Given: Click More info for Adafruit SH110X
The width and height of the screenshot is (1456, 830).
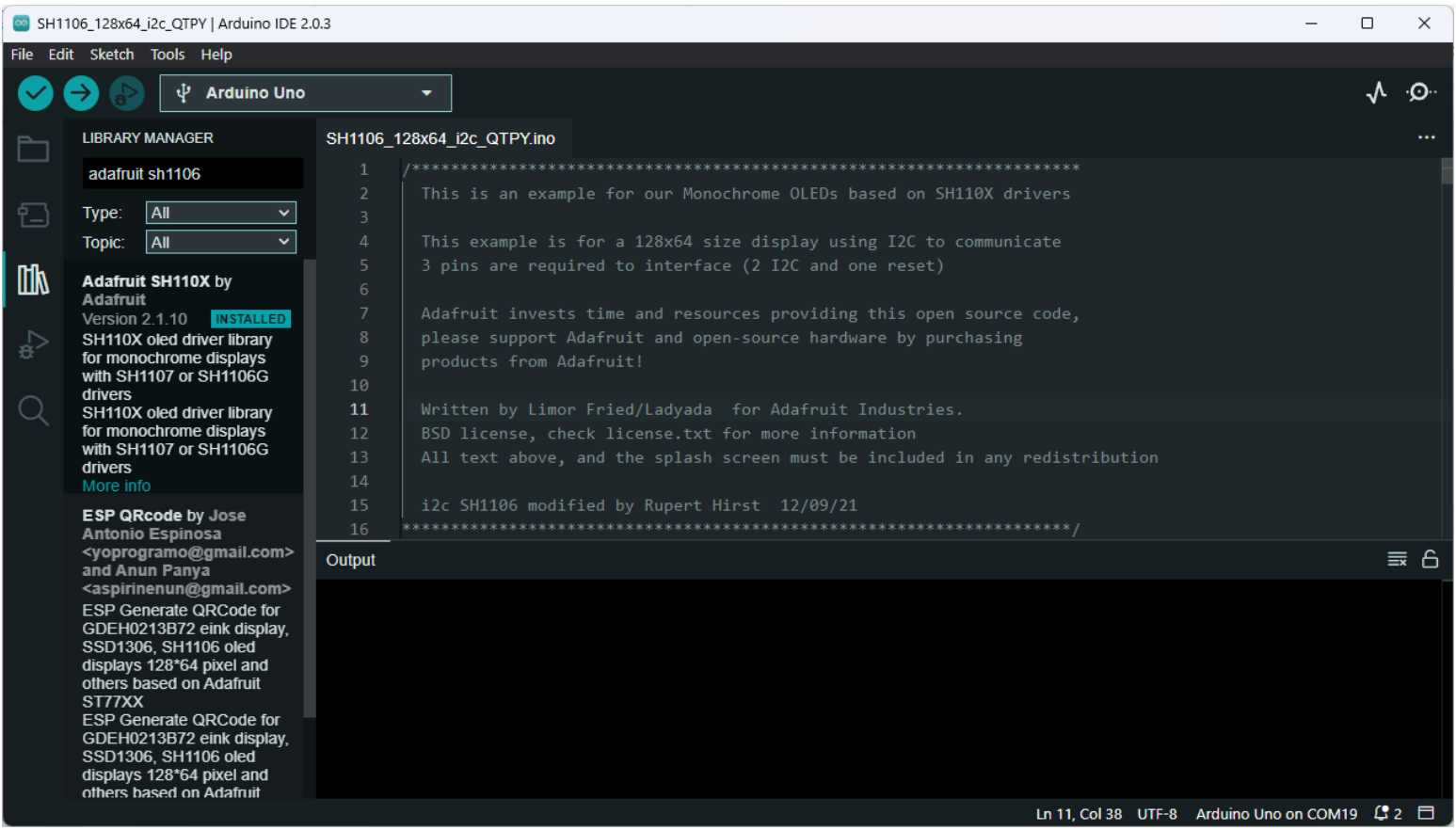Looking at the screenshot, I should coord(116,487).
